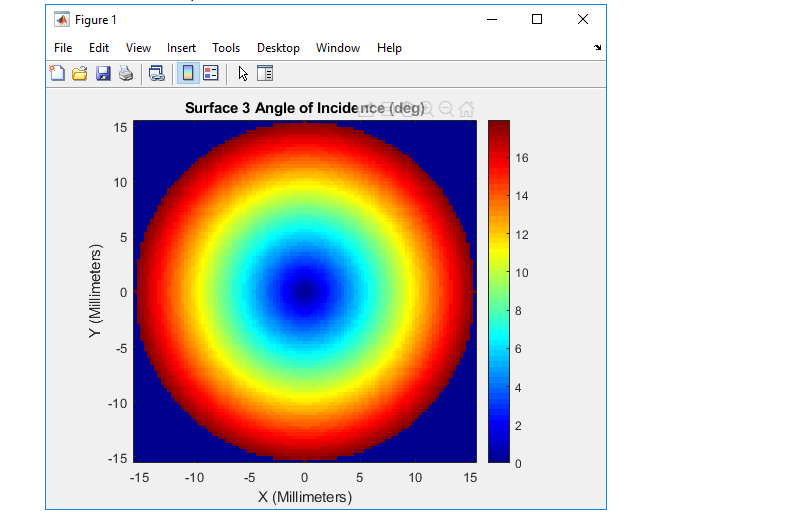Click the zoom out magnifier above plot
This screenshot has width=809, height=514.
point(446,108)
